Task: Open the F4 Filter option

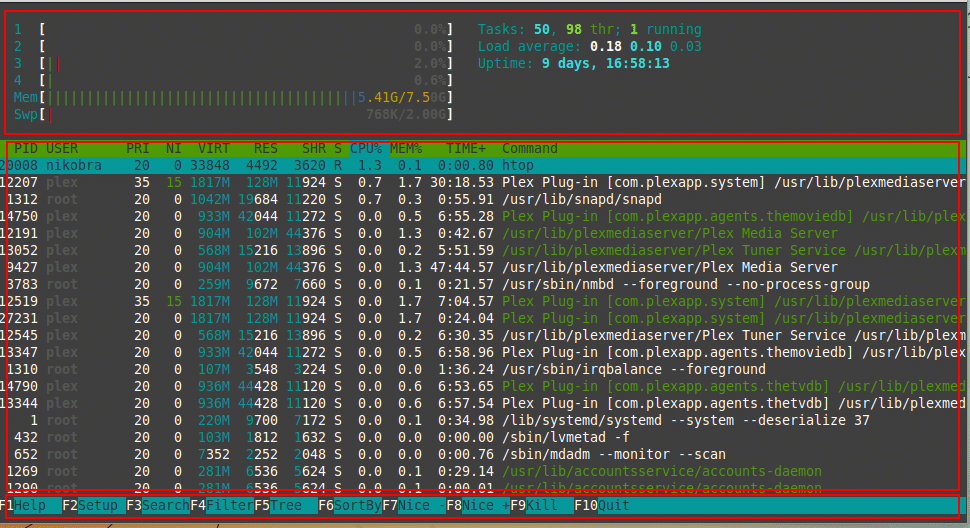Action: pos(222,505)
